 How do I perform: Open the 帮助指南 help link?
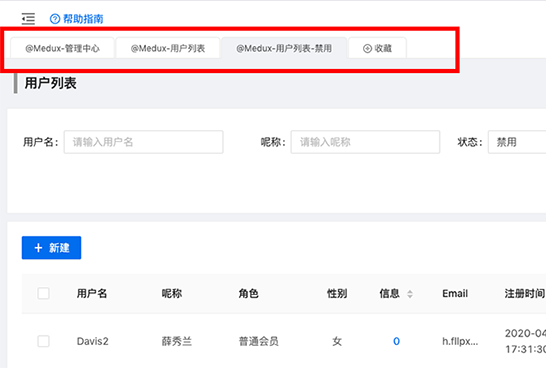point(77,19)
